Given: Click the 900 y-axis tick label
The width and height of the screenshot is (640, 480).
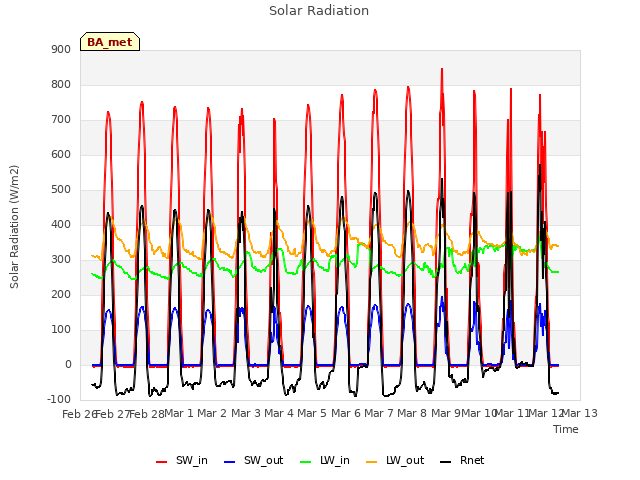Looking at the screenshot, I should 61,49.
